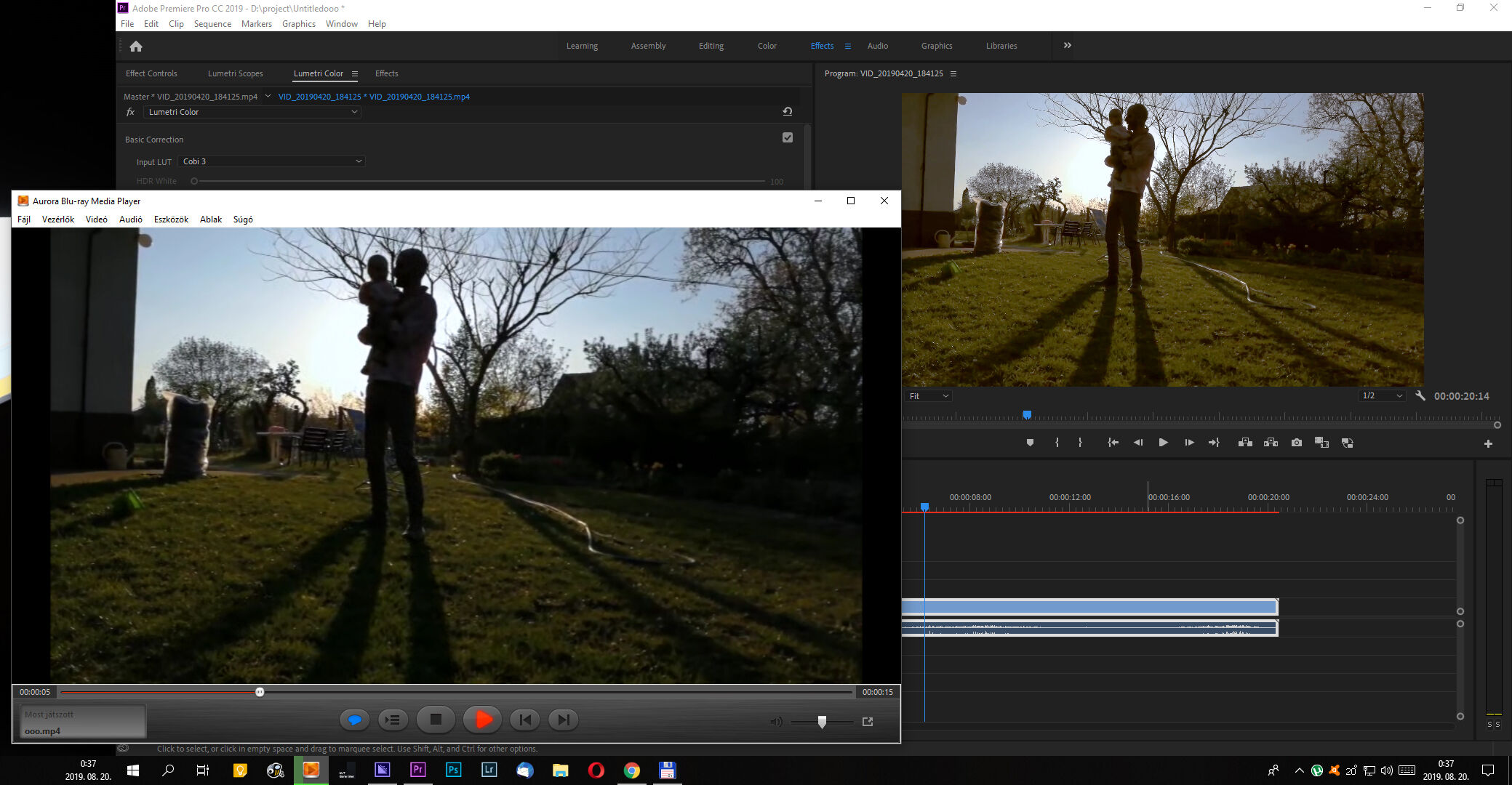Adjust the Aurora volume slider handle
The width and height of the screenshot is (1512, 785).
tap(822, 722)
